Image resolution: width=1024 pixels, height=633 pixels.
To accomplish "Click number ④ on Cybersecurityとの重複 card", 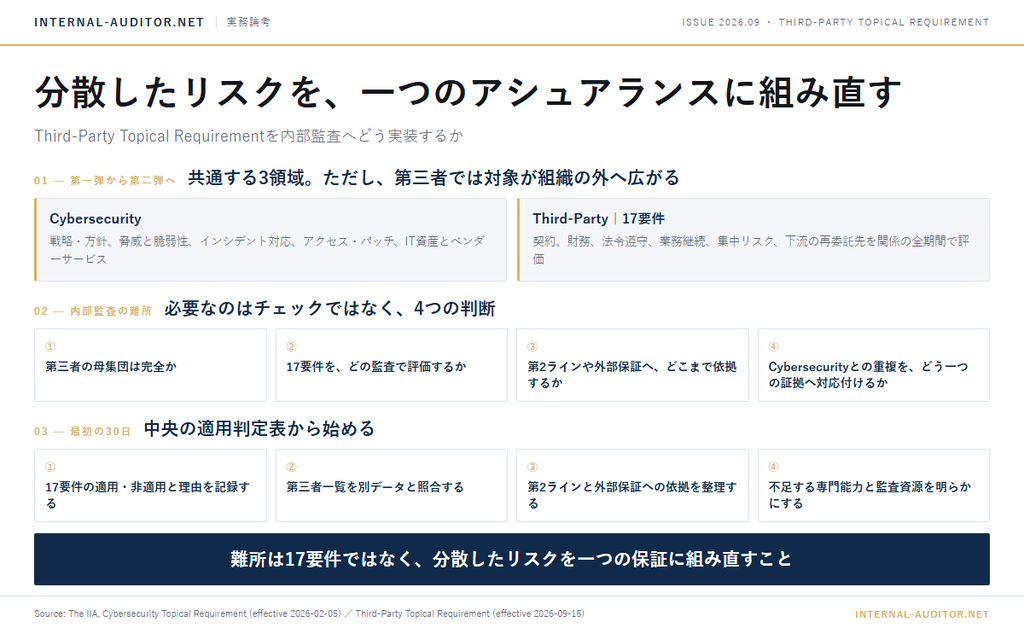I will click(x=773, y=347).
